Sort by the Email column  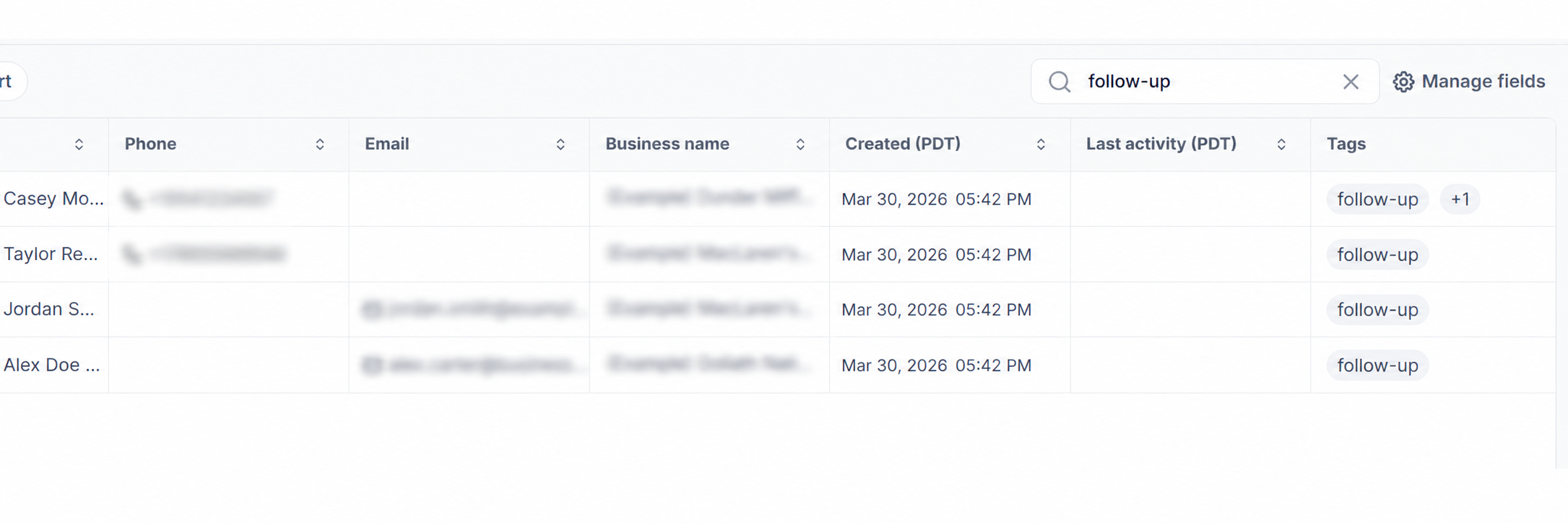pos(560,144)
